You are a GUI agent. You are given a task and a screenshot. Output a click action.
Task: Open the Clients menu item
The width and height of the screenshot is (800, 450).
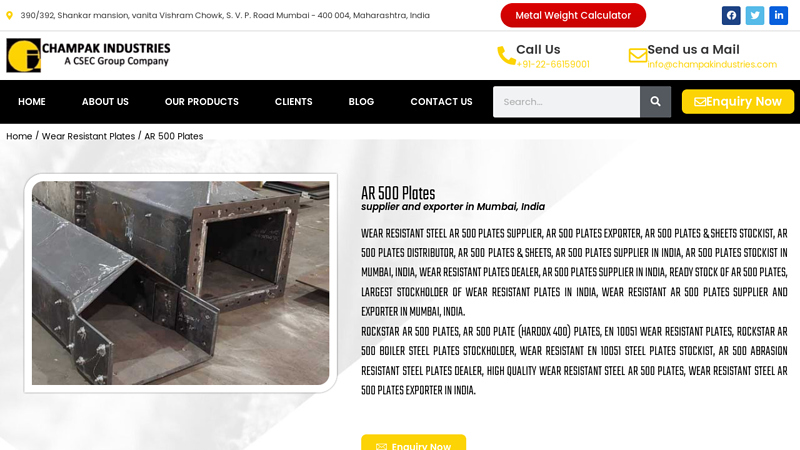click(293, 102)
